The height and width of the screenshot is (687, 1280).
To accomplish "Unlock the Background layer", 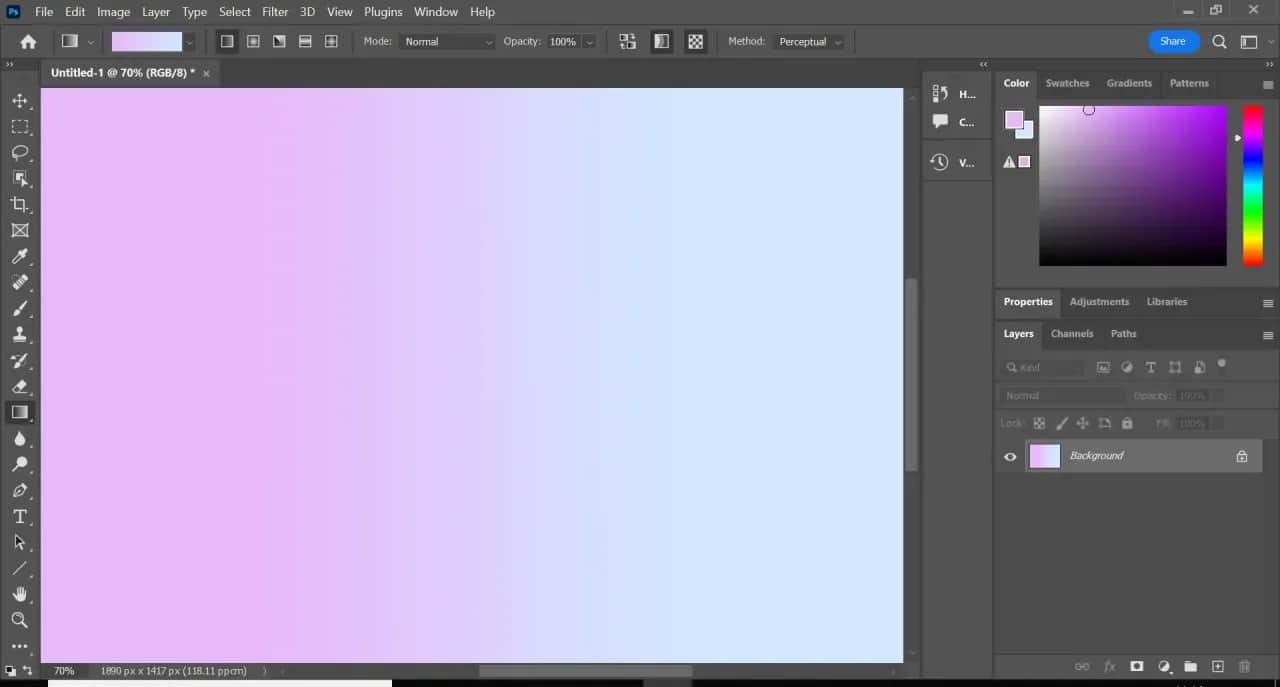I will (x=1242, y=456).
